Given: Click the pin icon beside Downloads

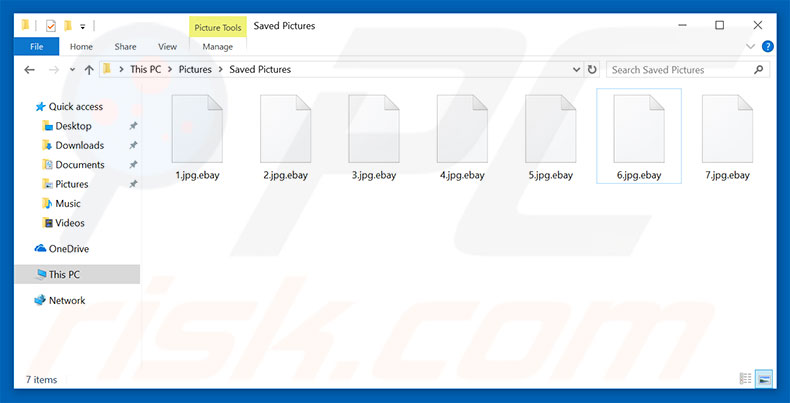Looking at the screenshot, I should [x=133, y=145].
